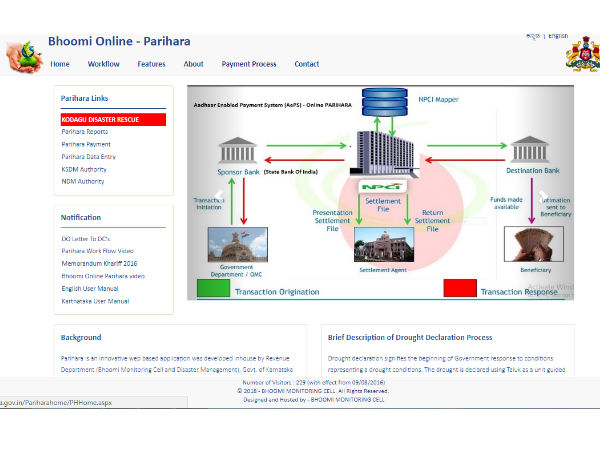600x450 pixels.
Task: Click the Destination Bank building icon
Action: pyautogui.click(x=530, y=149)
